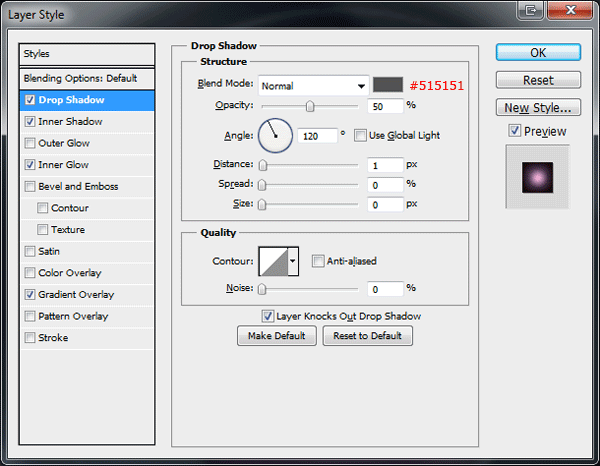Uncheck Layer Knocks Out Drop Shadow
The width and height of the screenshot is (600, 466).
pyautogui.click(x=267, y=316)
